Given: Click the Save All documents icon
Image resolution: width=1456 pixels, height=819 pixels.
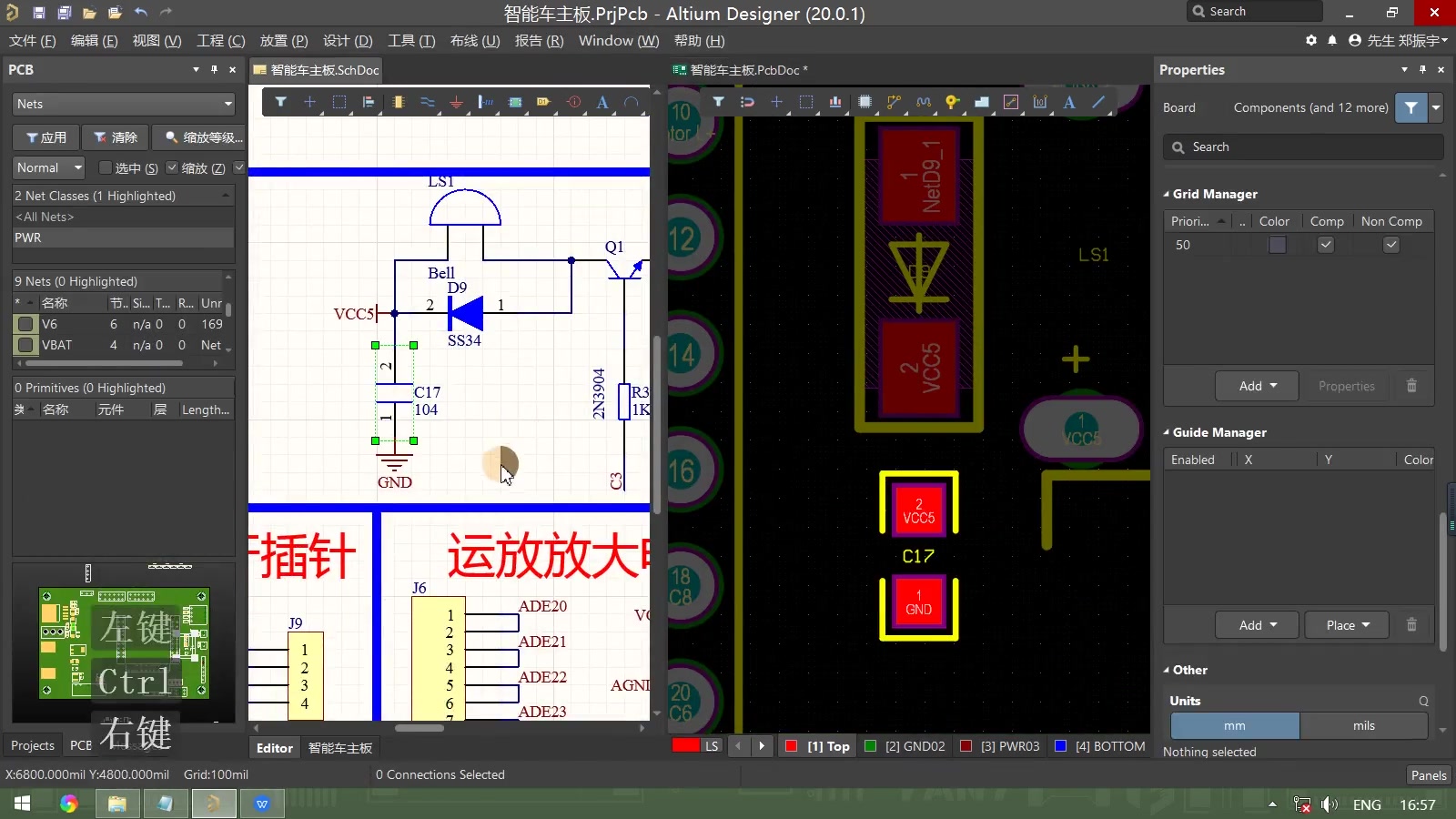Looking at the screenshot, I should [x=64, y=13].
